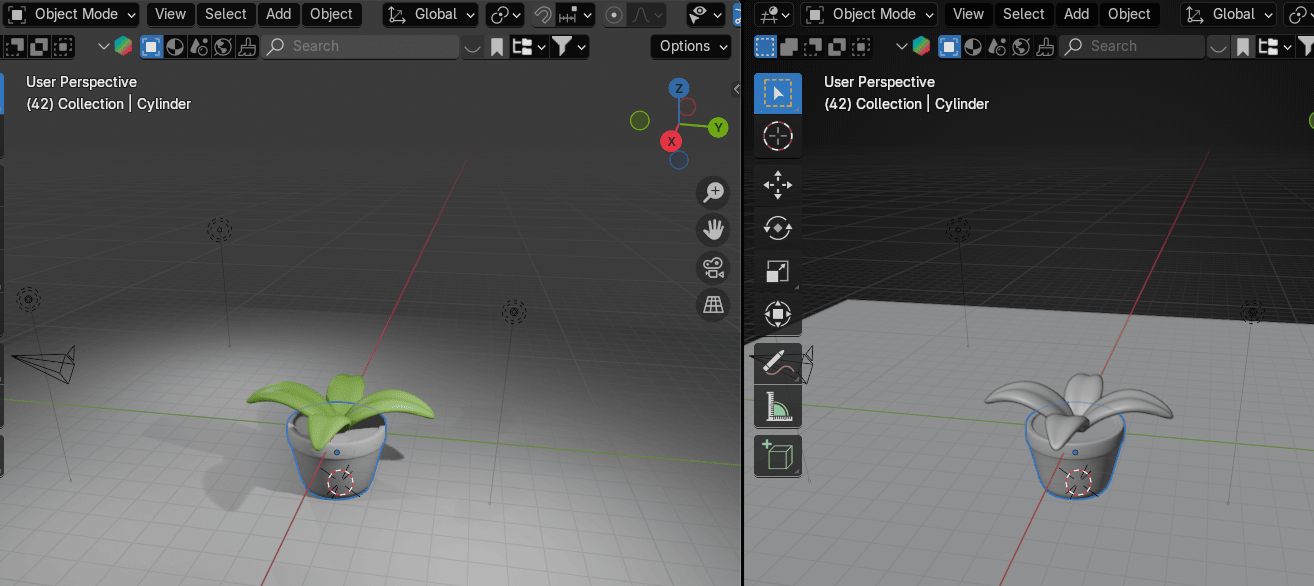This screenshot has width=1314, height=586.
Task: Toggle perspective/orthographic grid gizmo button
Action: [713, 306]
